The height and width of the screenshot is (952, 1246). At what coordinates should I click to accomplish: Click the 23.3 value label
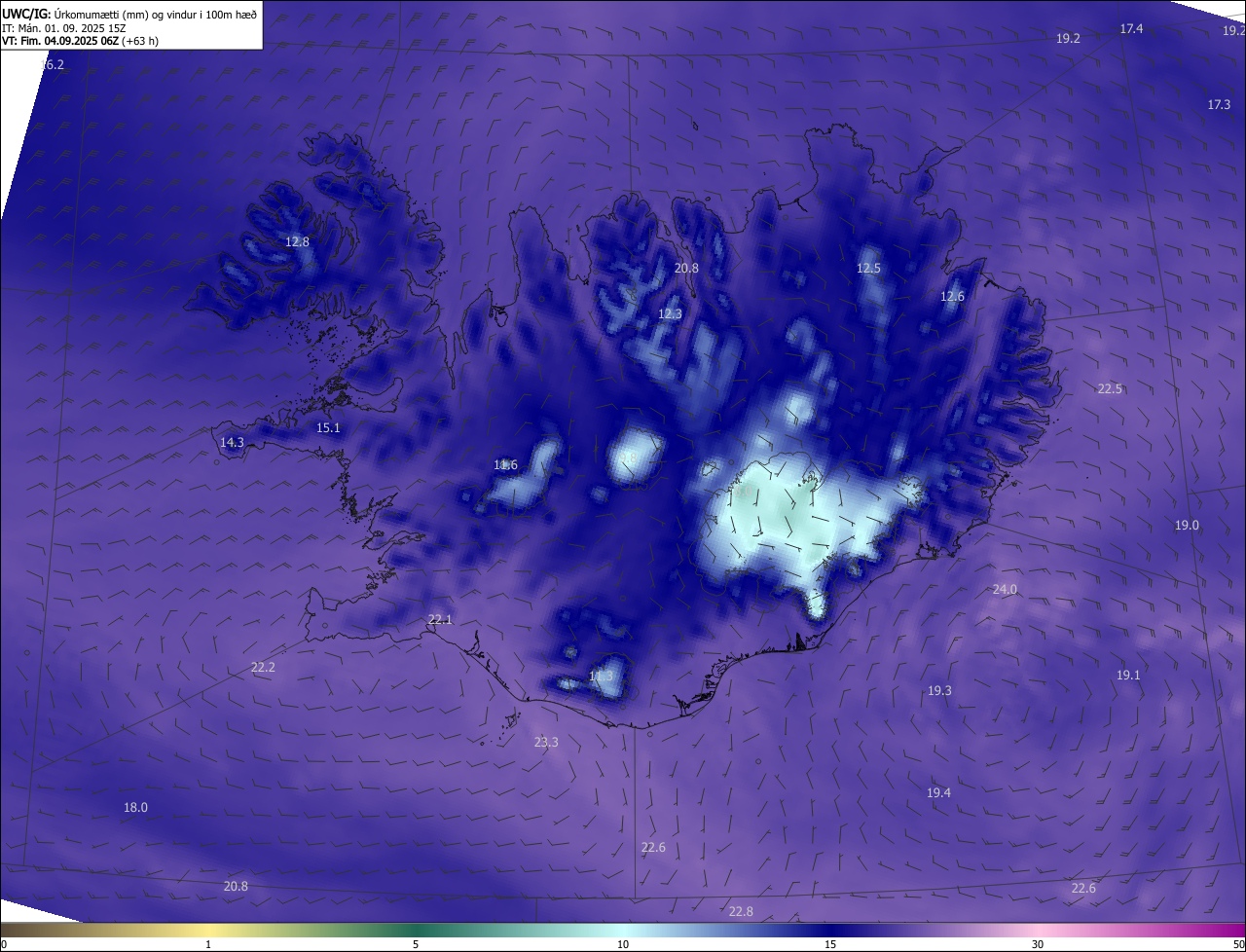(x=546, y=743)
